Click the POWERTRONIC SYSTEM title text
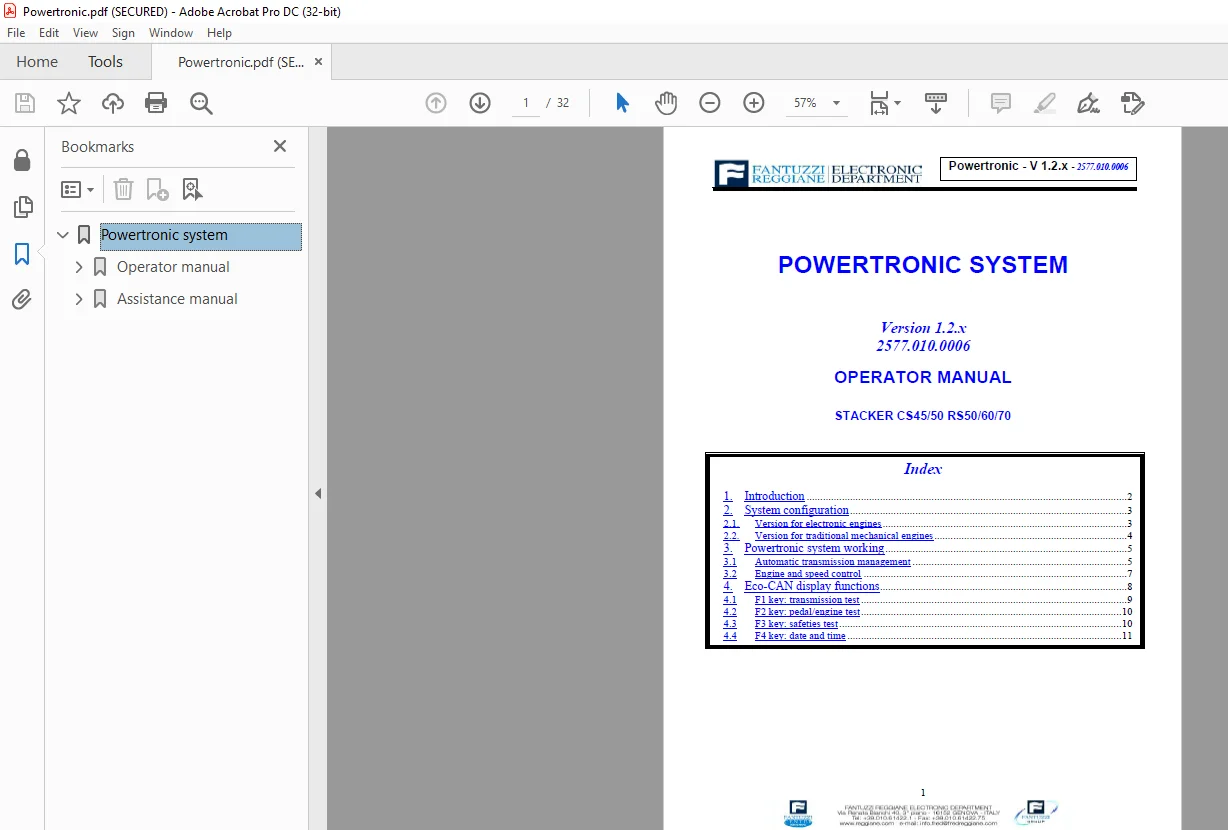The width and height of the screenshot is (1228, 830). 923,265
